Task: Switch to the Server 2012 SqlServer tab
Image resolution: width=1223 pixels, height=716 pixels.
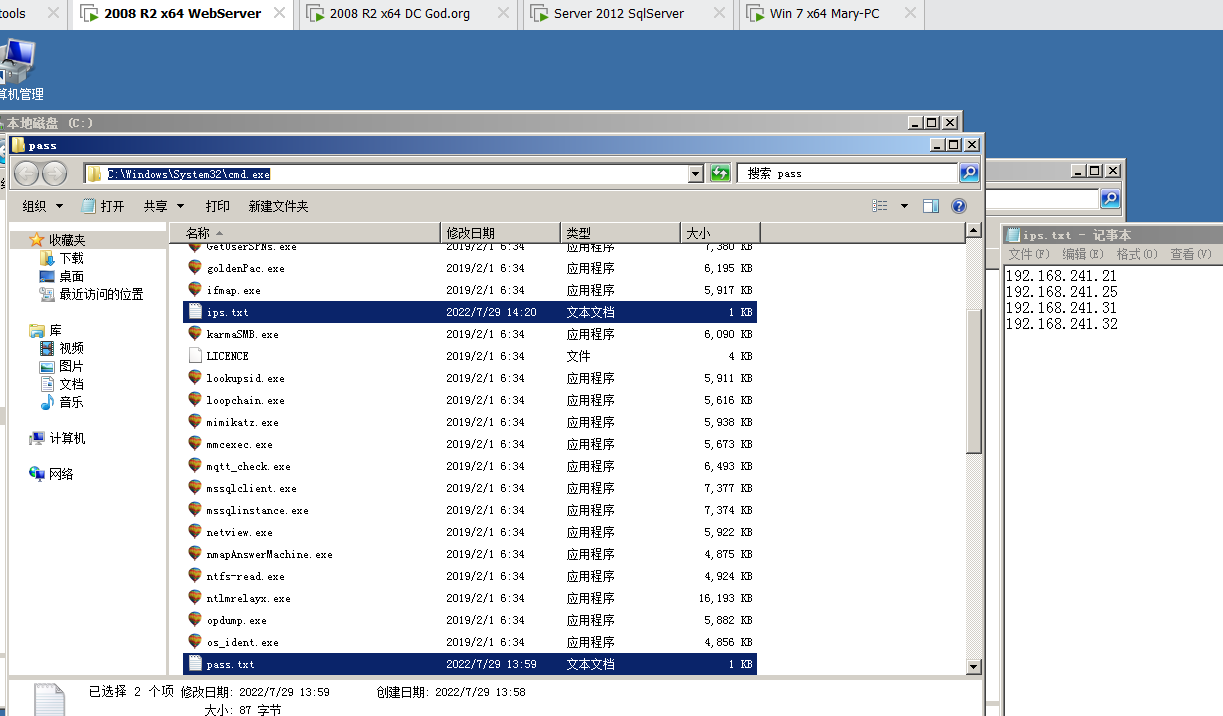Action: pos(619,14)
